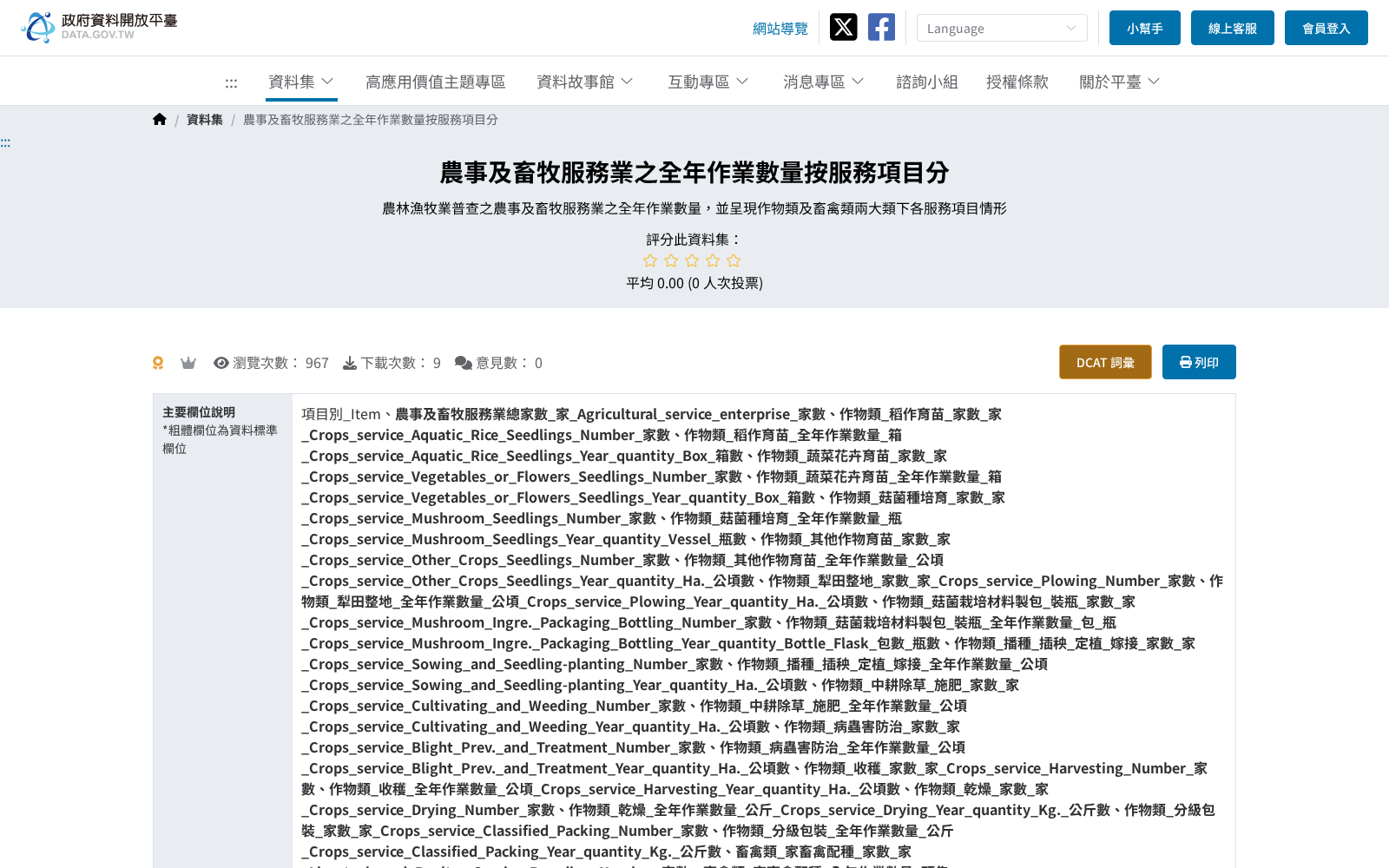Click the download icon beside 下載次數
Image resolution: width=1389 pixels, height=868 pixels.
pos(350,363)
